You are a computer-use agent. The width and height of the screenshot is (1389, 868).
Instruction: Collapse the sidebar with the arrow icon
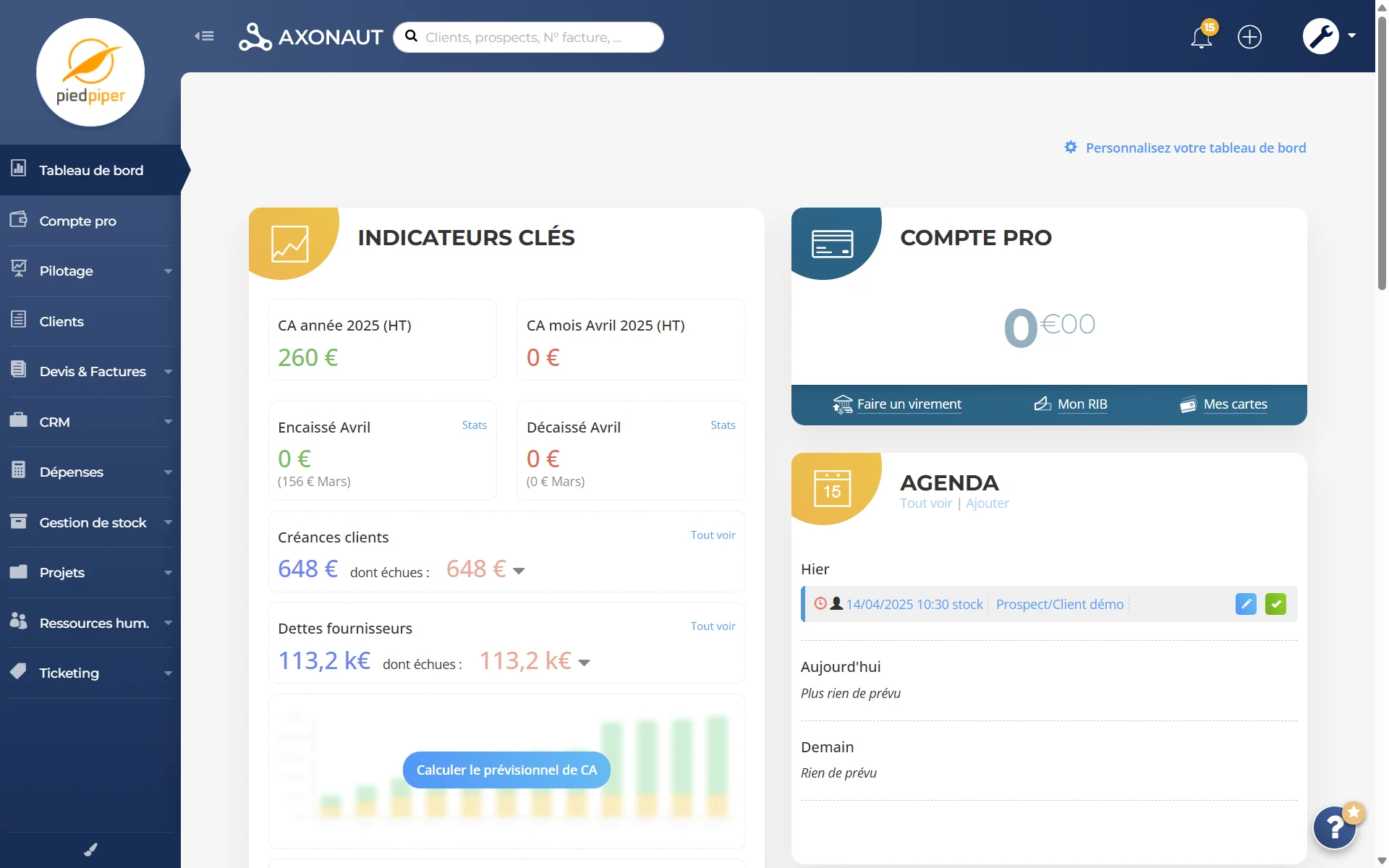tap(204, 35)
